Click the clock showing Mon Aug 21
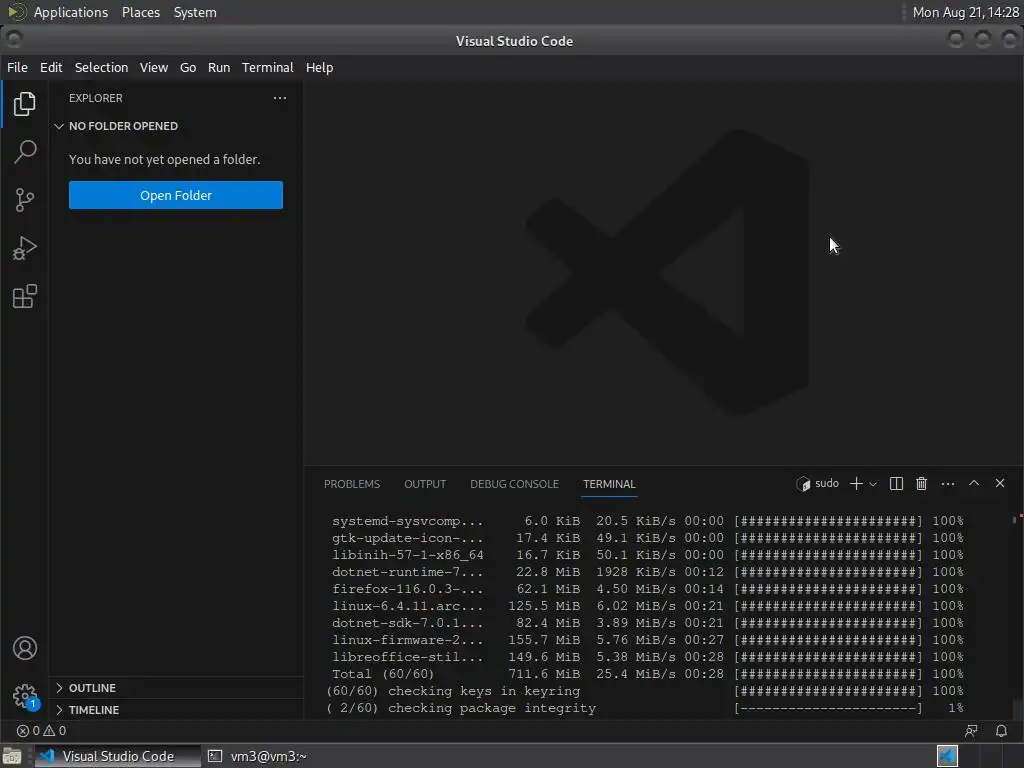This screenshot has width=1024, height=768. (x=965, y=12)
